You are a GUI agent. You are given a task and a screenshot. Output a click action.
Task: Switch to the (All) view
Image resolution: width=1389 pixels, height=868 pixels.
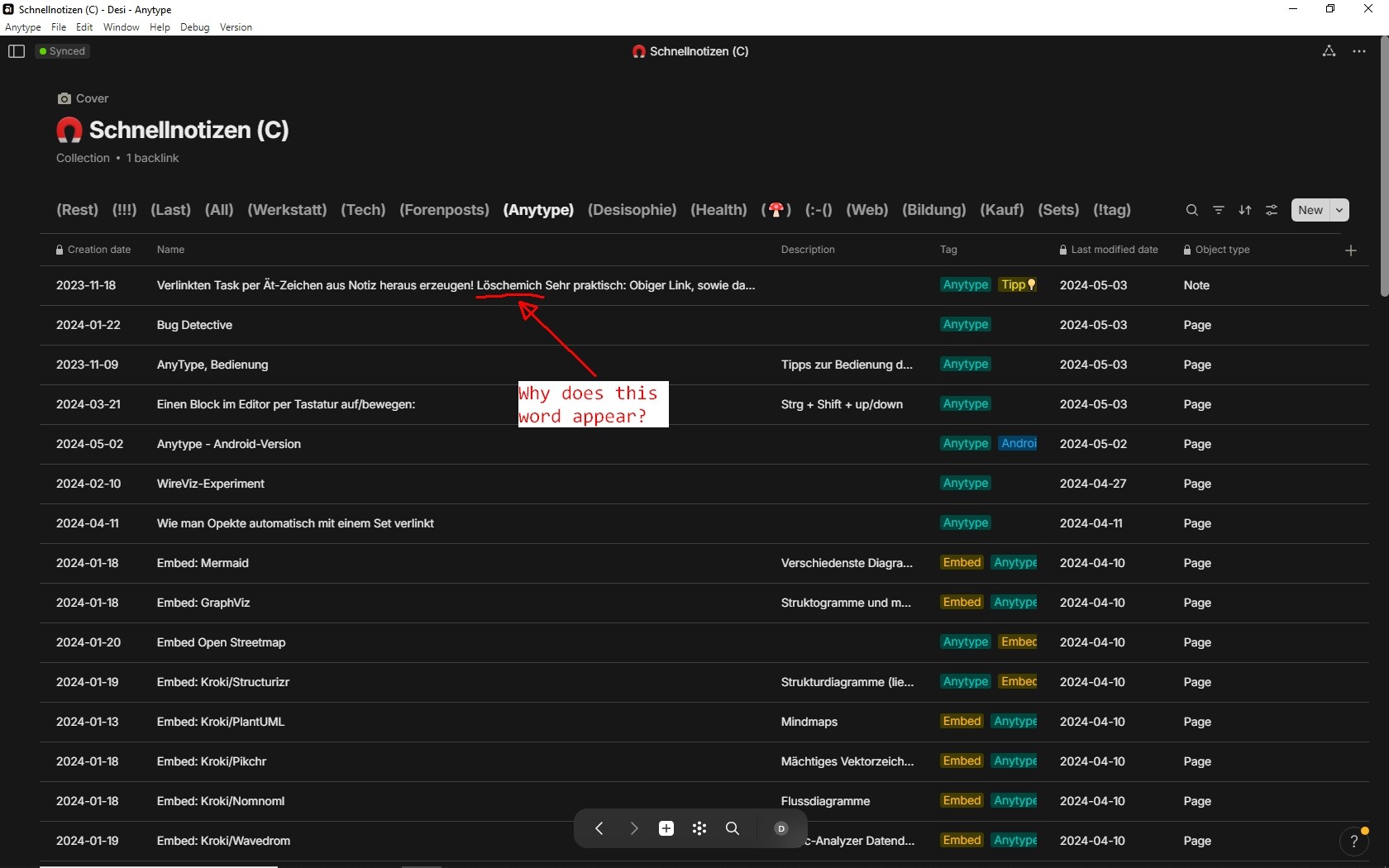(219, 210)
